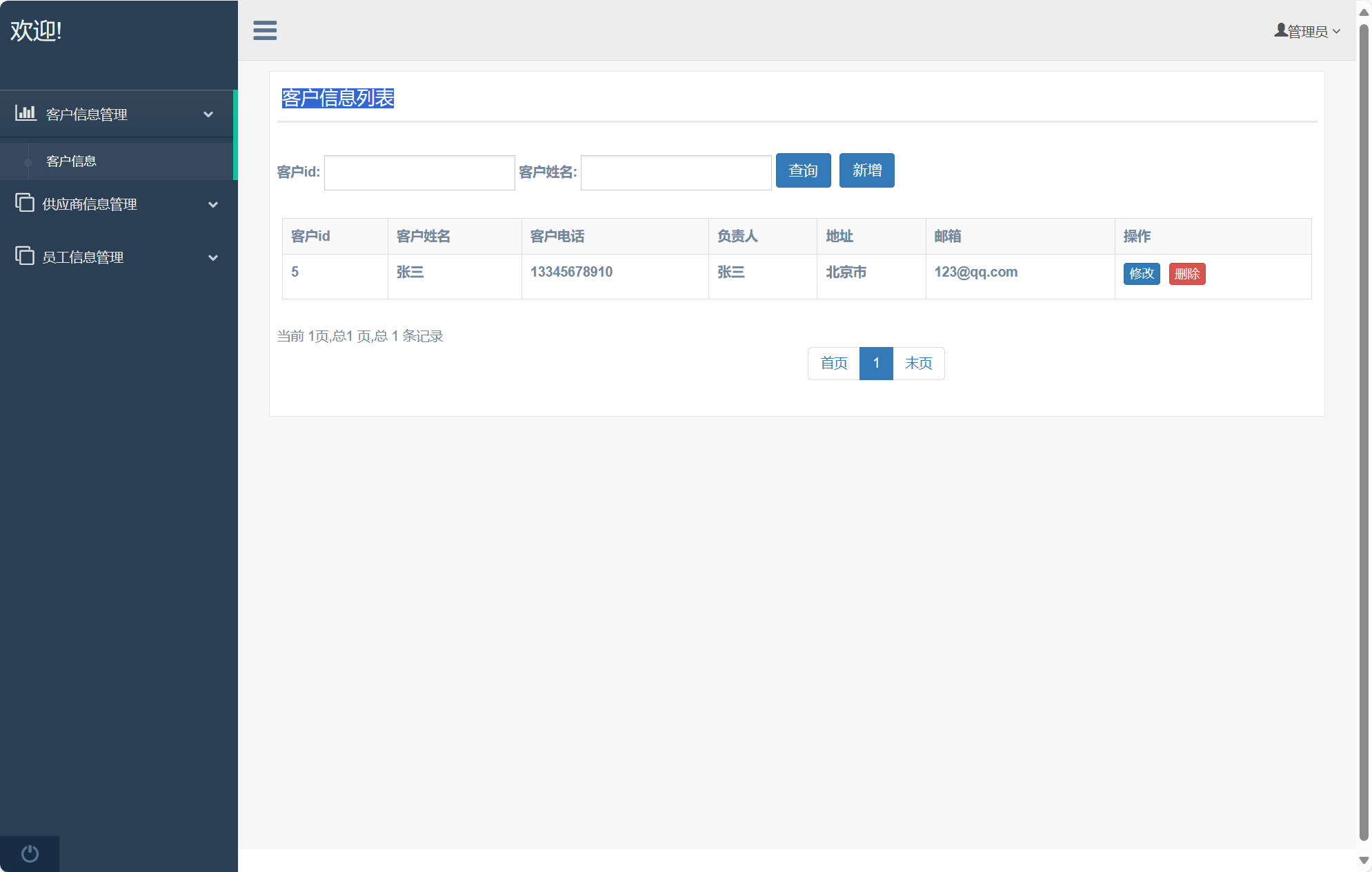Click the power icon at sidebar bottom
The width and height of the screenshot is (1372, 872).
[30, 853]
